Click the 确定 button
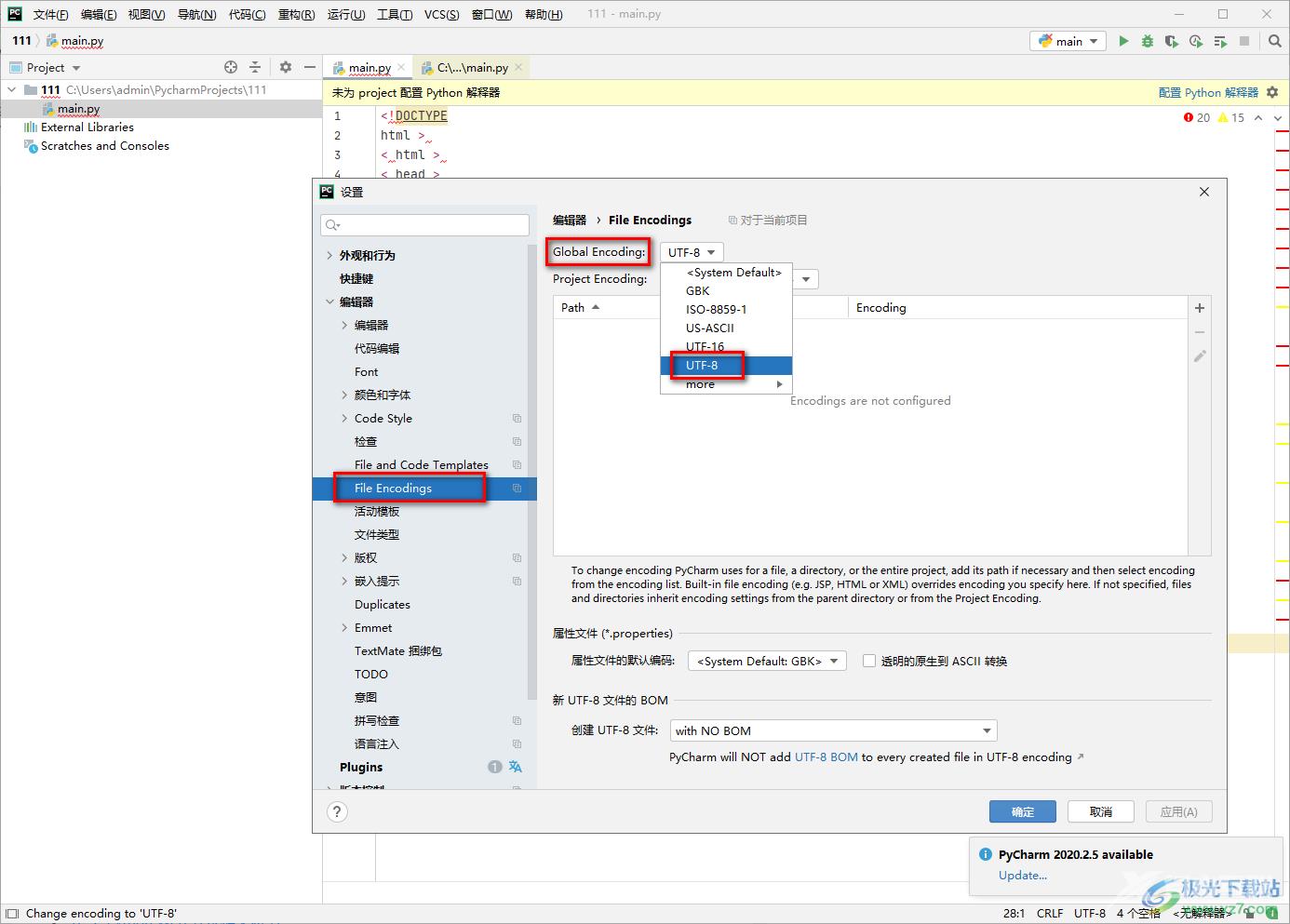This screenshot has height=924, width=1290. tap(1022, 811)
